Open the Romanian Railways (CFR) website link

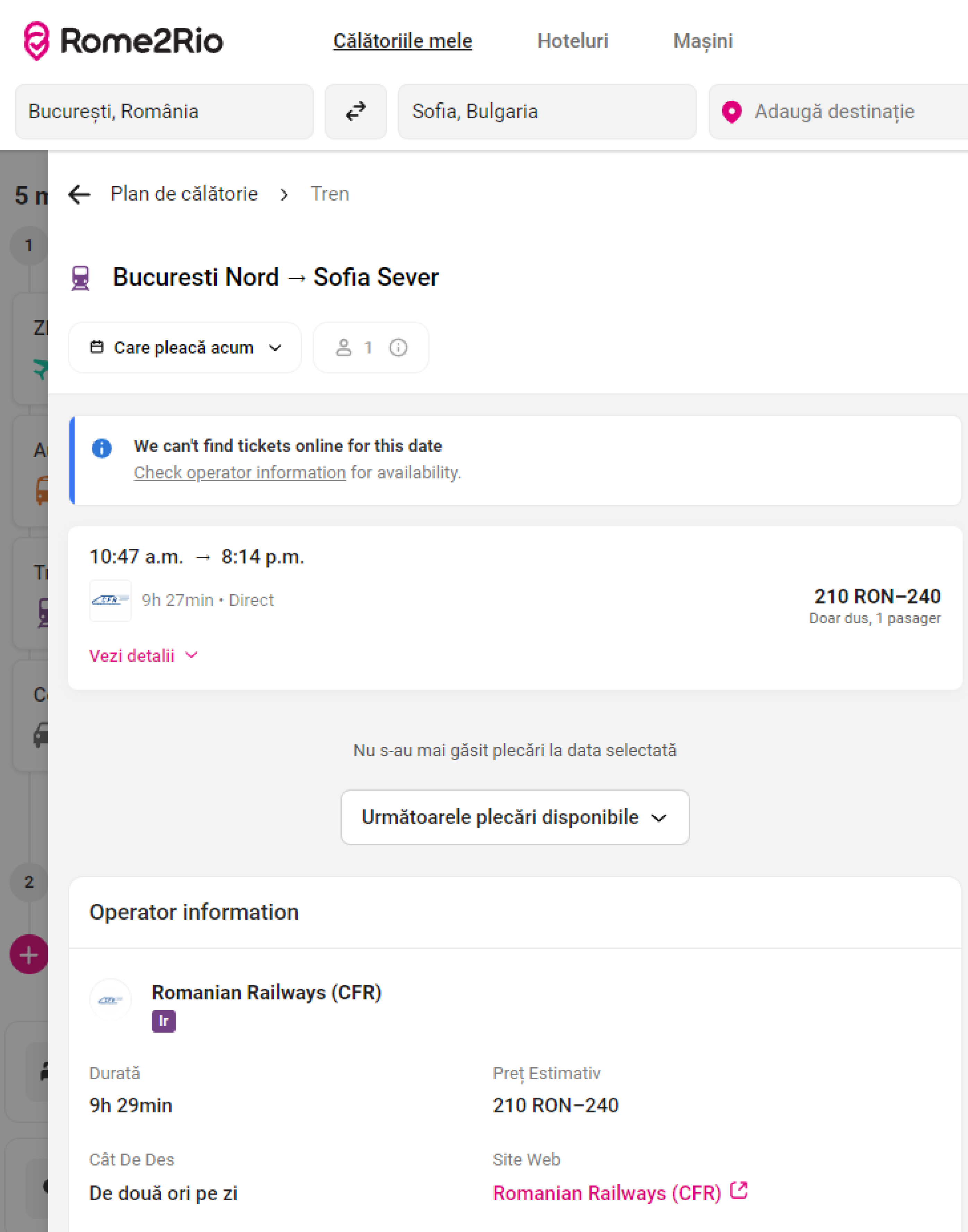click(x=606, y=1193)
